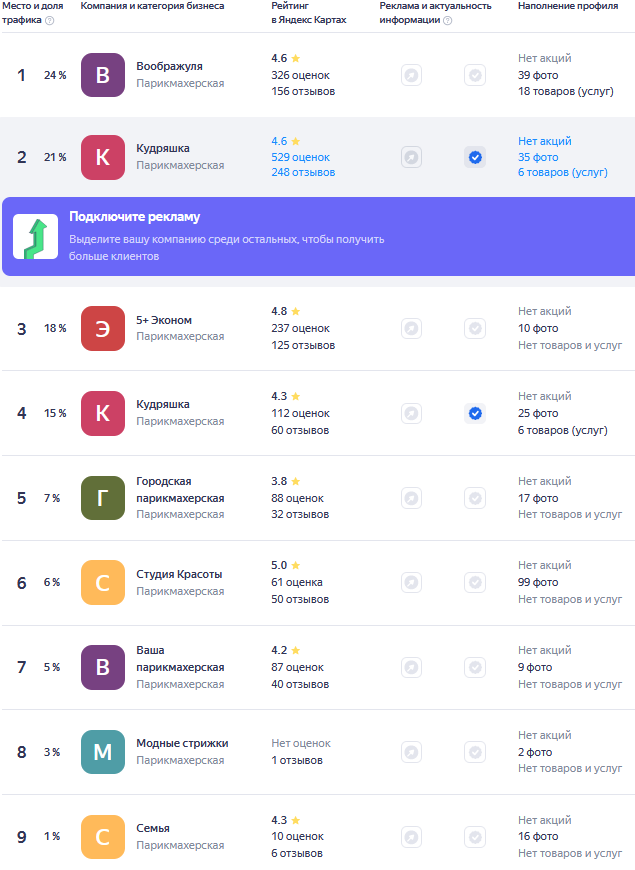
Task: Click the orange С avatar of Студия Красоты
Action: pos(103,583)
